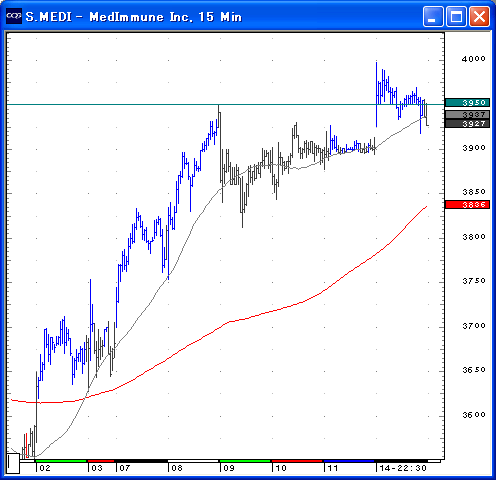
Task: Click the gray 3937 price label
Action: tap(467, 115)
